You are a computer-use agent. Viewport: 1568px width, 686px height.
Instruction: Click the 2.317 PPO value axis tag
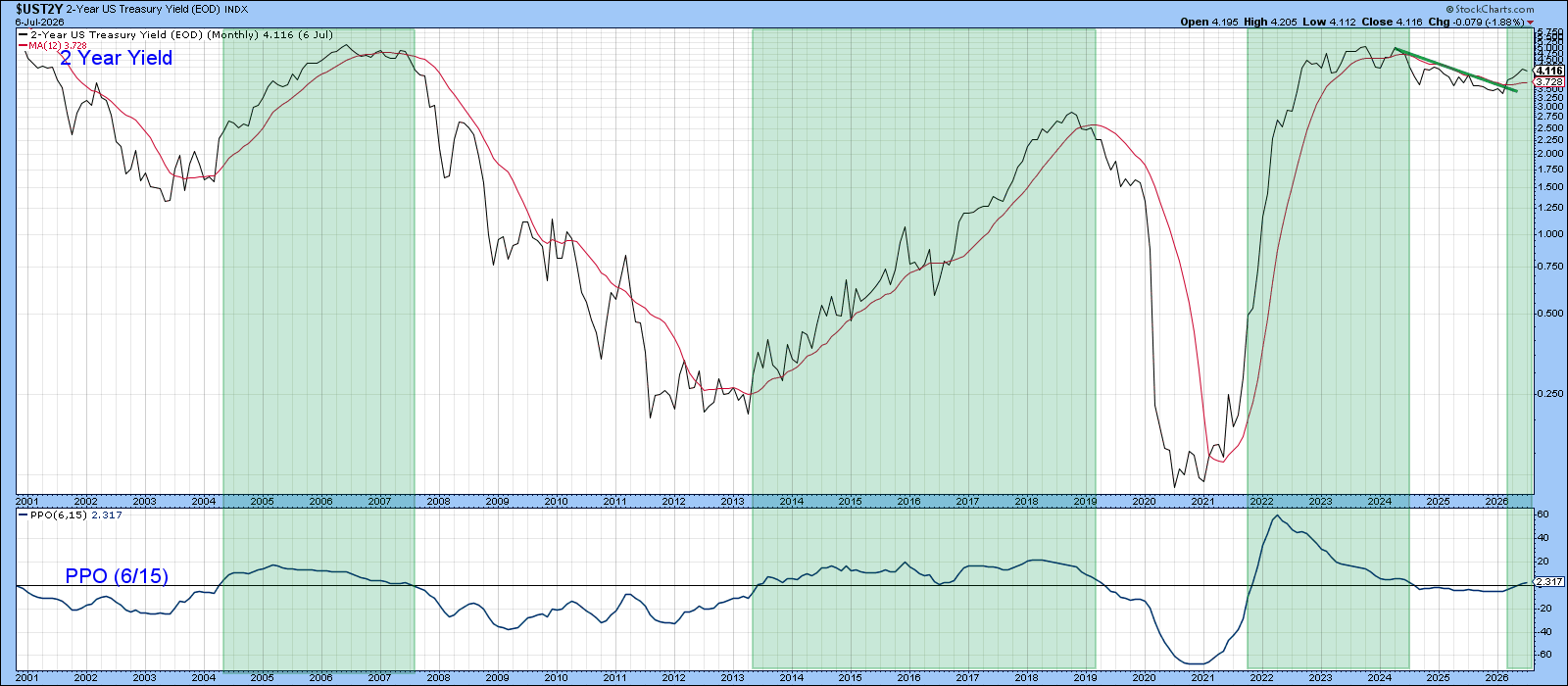click(1549, 582)
